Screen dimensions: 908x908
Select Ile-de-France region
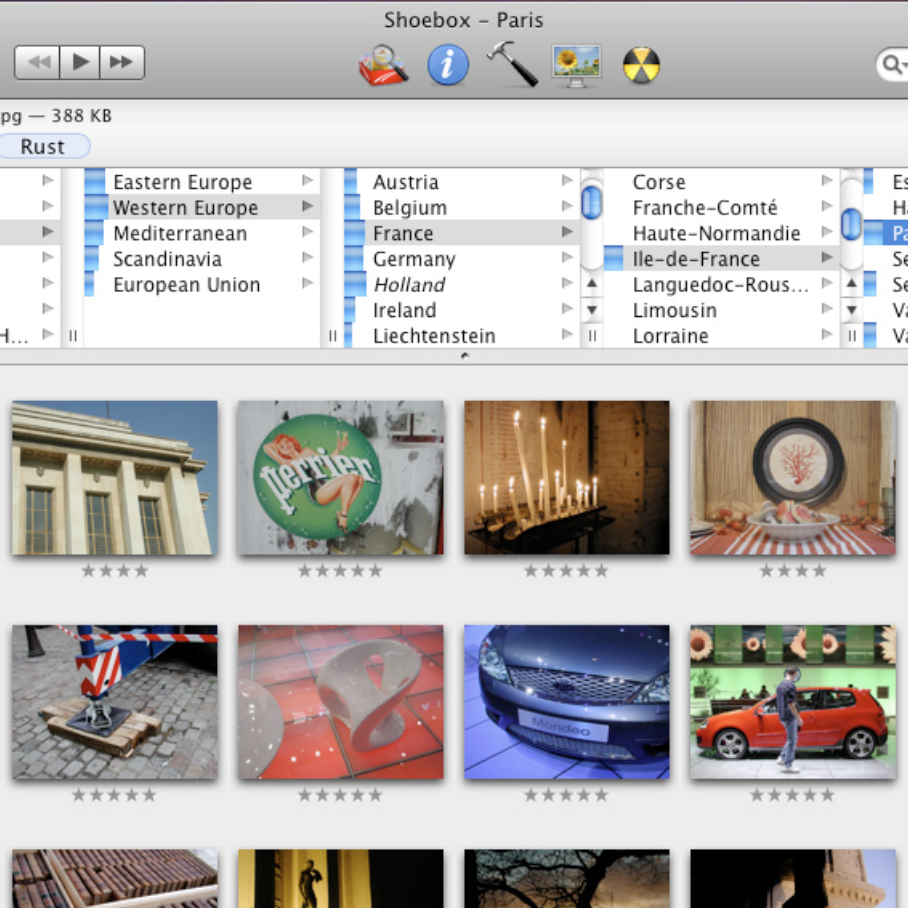[x=696, y=259]
